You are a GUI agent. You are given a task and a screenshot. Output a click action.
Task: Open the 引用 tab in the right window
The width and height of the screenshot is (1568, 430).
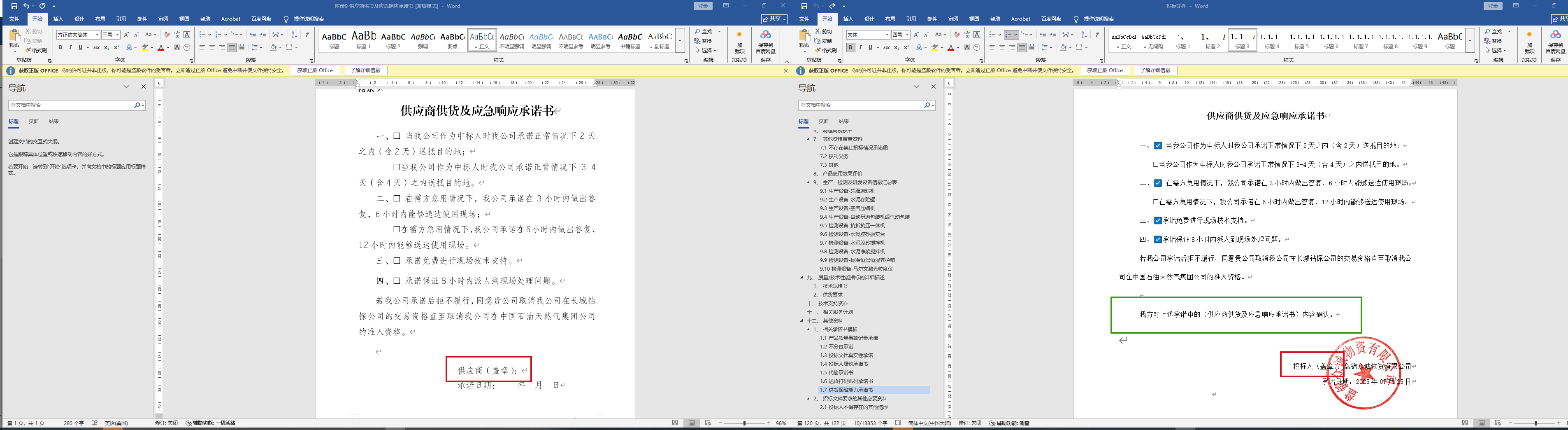911,19
